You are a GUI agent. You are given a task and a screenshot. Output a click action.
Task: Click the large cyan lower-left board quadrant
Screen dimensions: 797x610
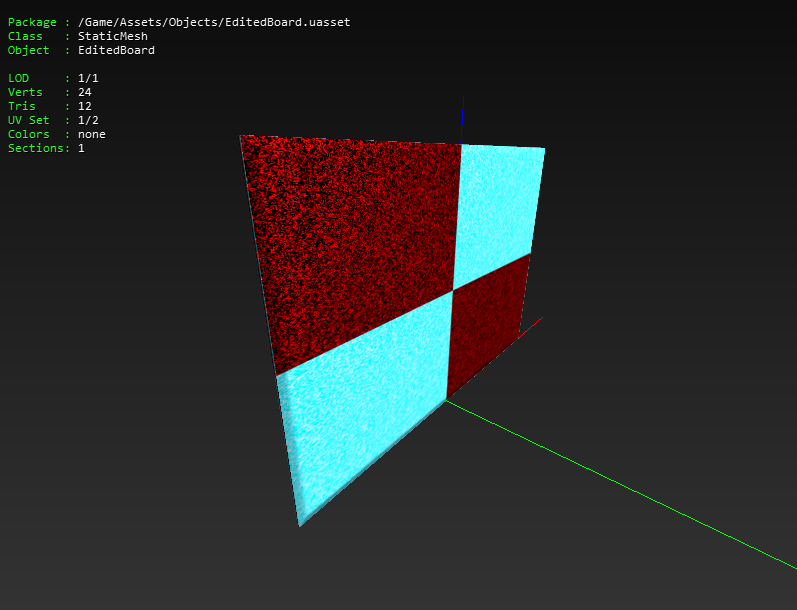(366, 402)
